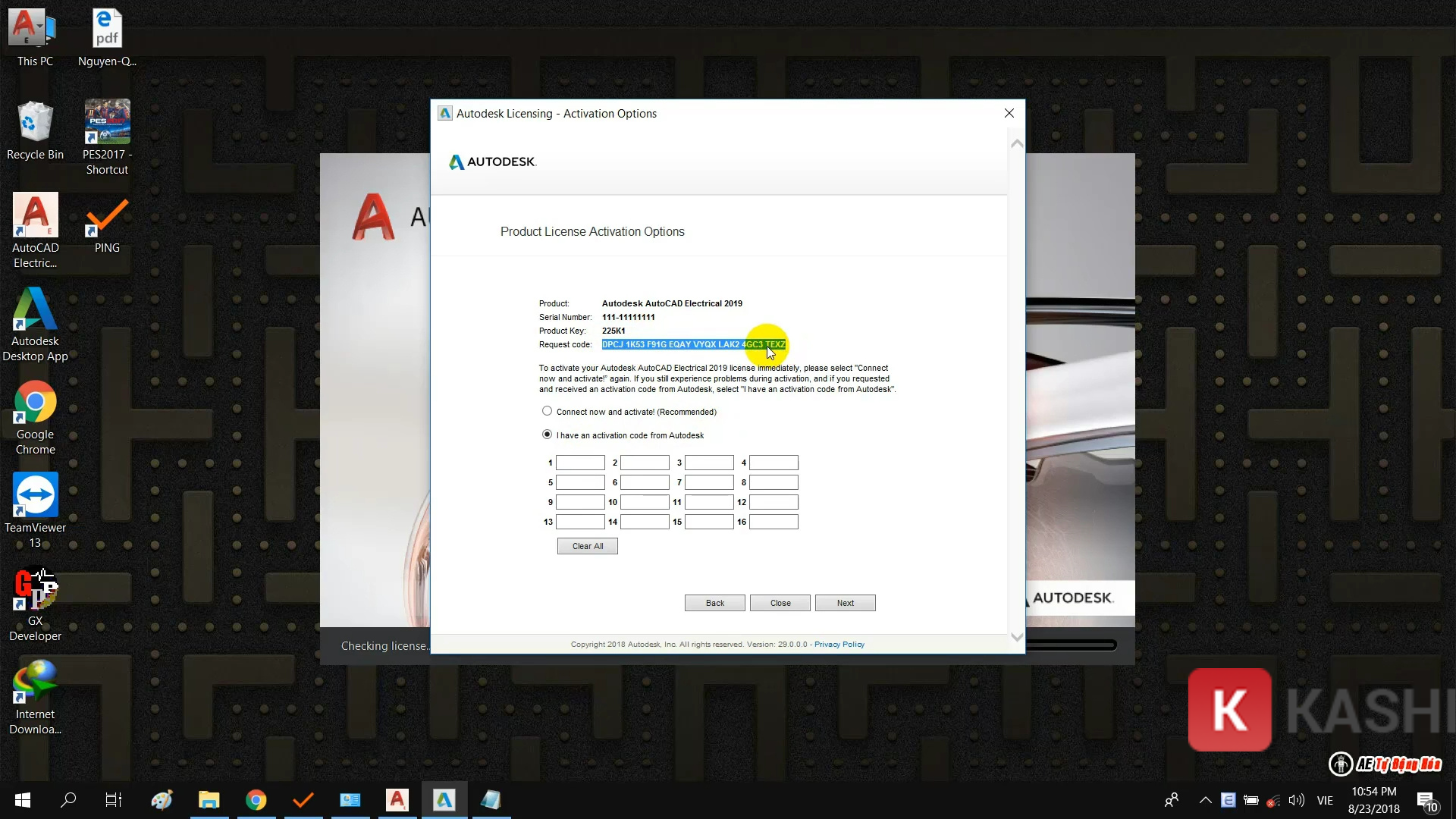Viewport: 1456px width, 819px height.
Task: Launch Google Chrome from desktop
Action: 35,418
